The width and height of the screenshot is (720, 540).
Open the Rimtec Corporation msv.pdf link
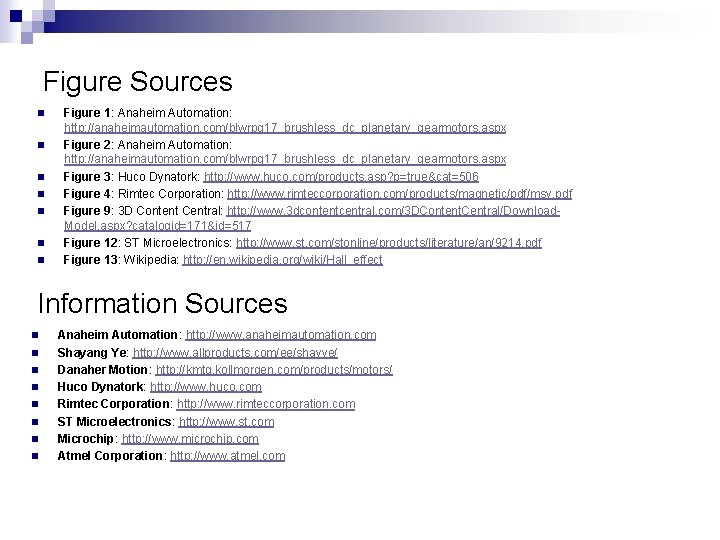[399, 194]
